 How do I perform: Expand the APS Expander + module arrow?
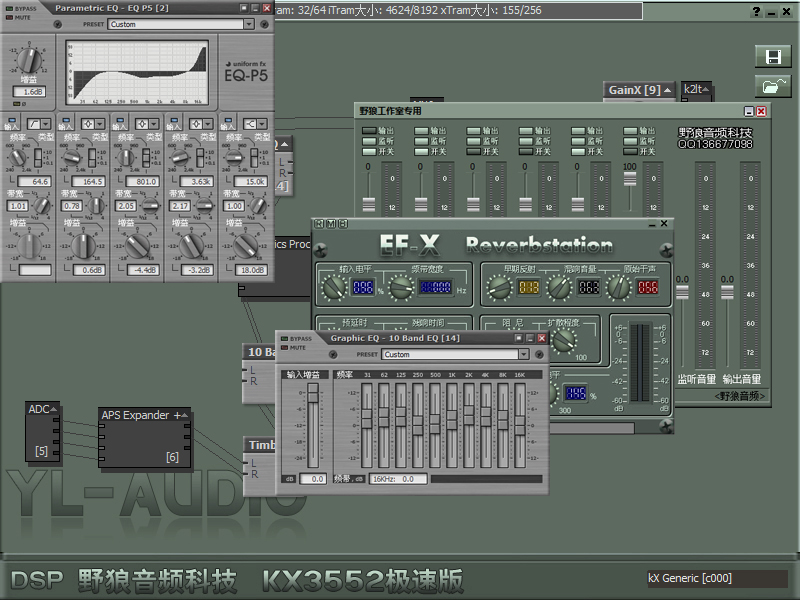[185, 415]
